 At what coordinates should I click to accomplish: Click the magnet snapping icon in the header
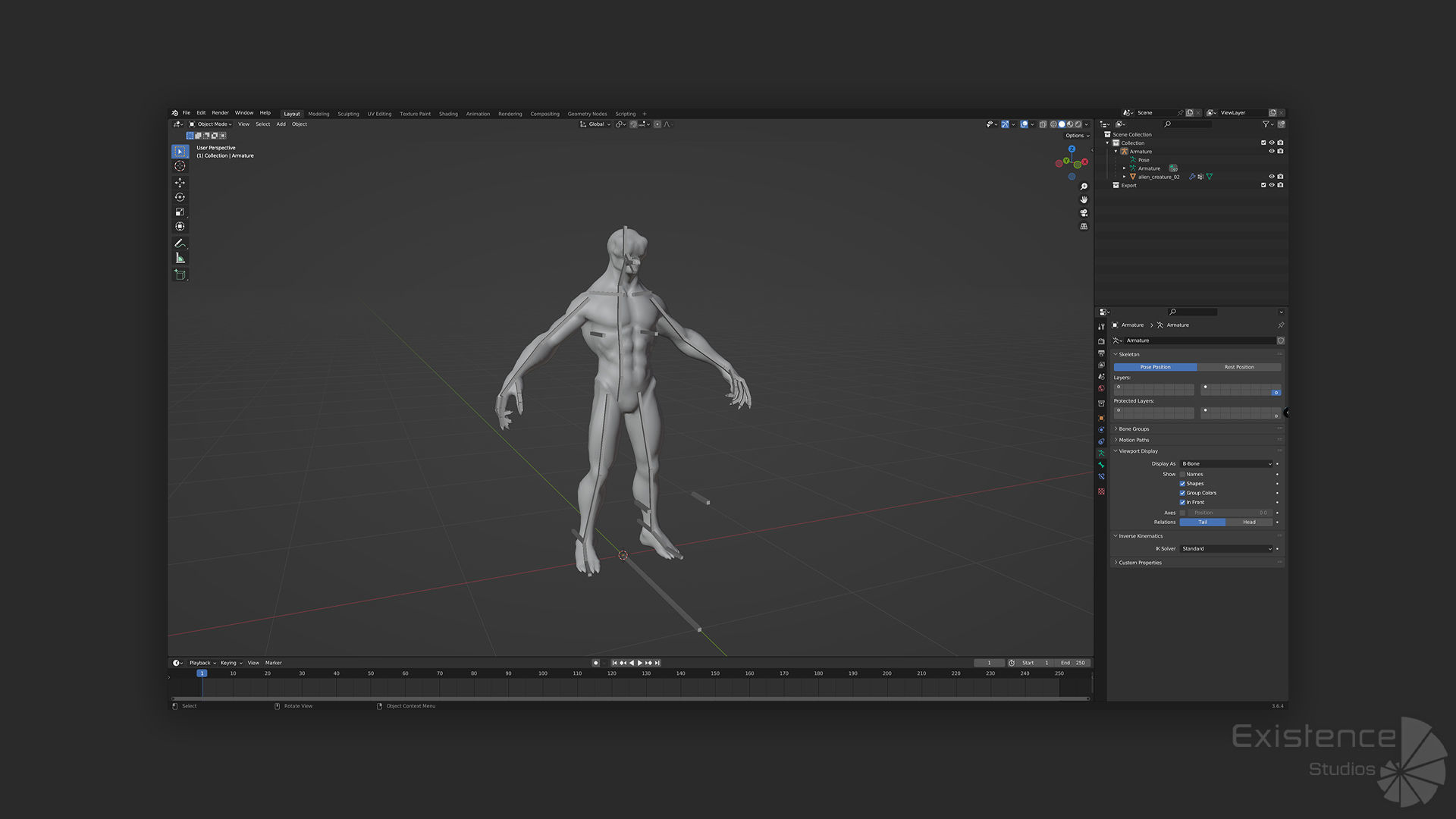coord(632,124)
